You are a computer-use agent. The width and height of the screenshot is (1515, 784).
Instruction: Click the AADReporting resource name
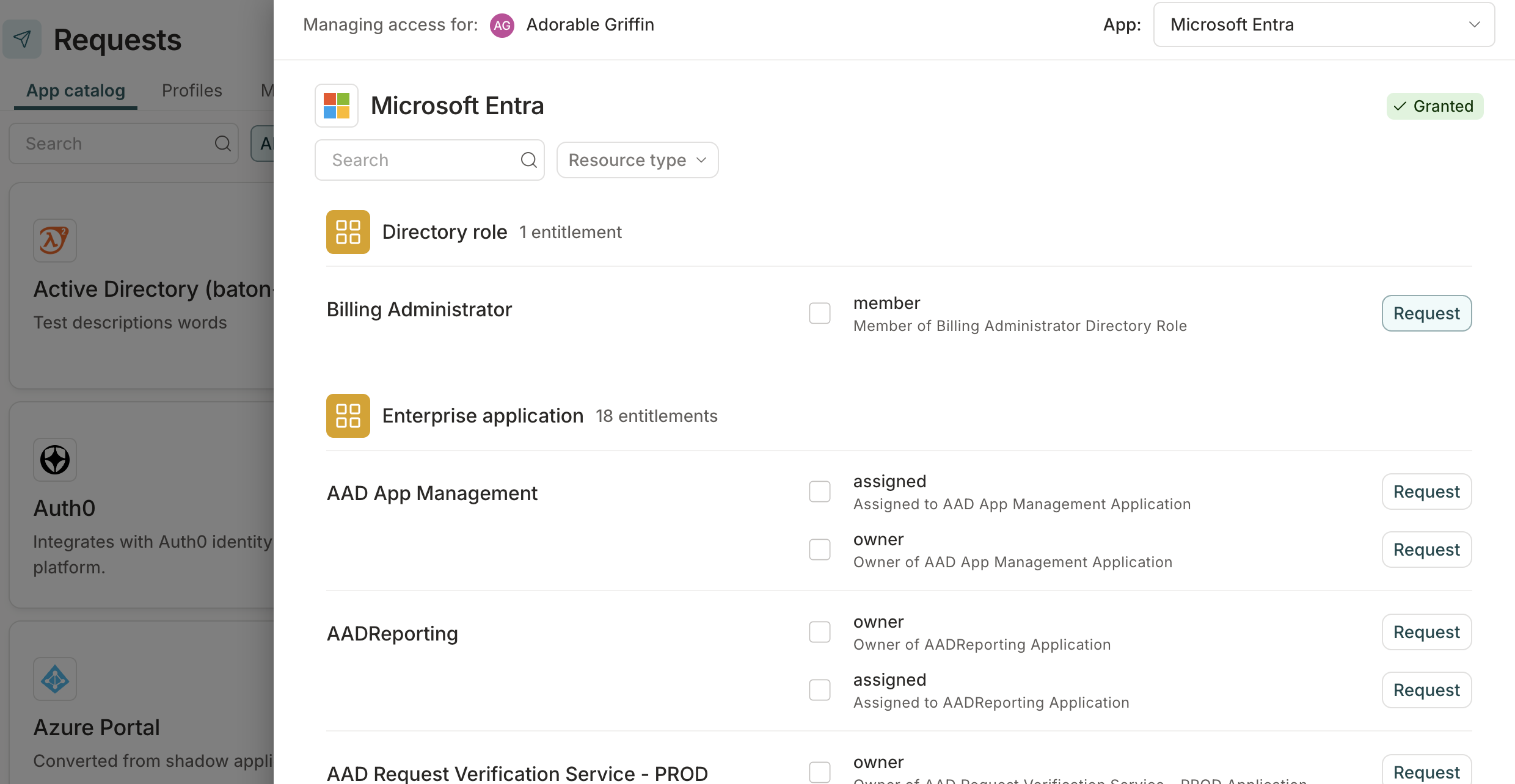[392, 634]
